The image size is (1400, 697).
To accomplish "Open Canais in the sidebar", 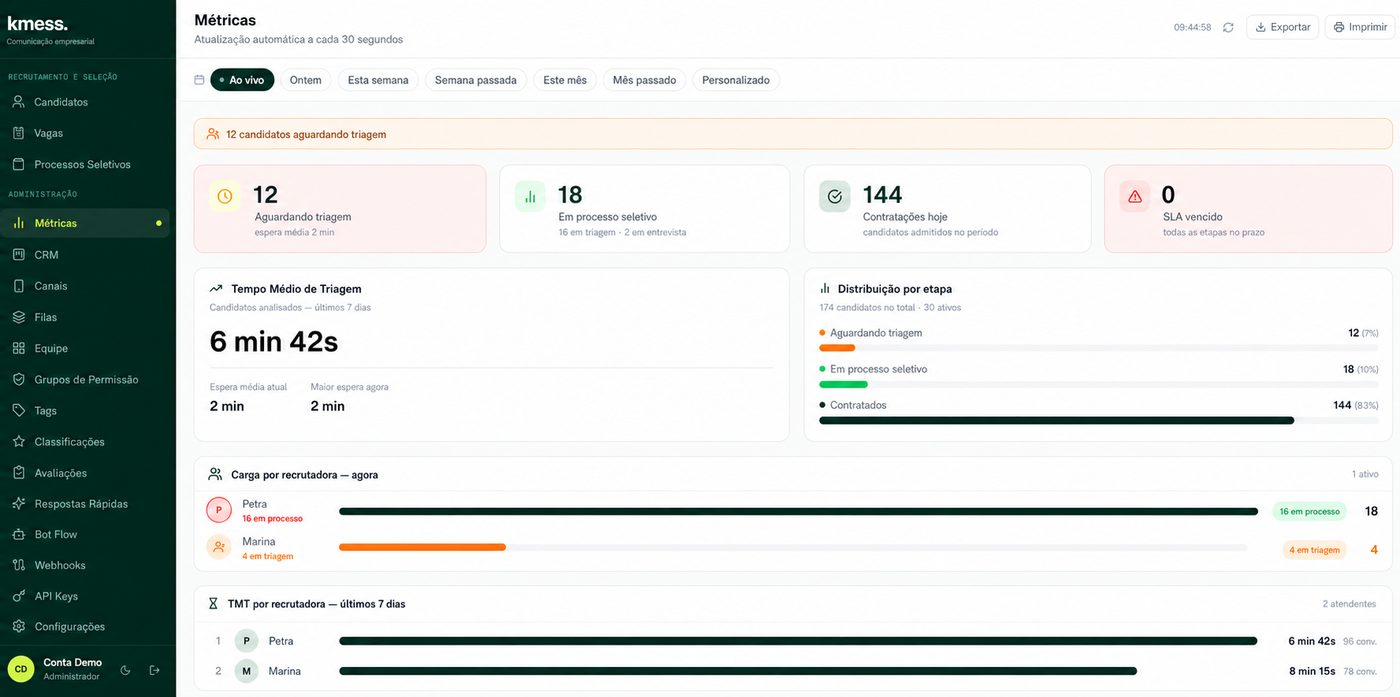I will pyautogui.click(x=86, y=286).
